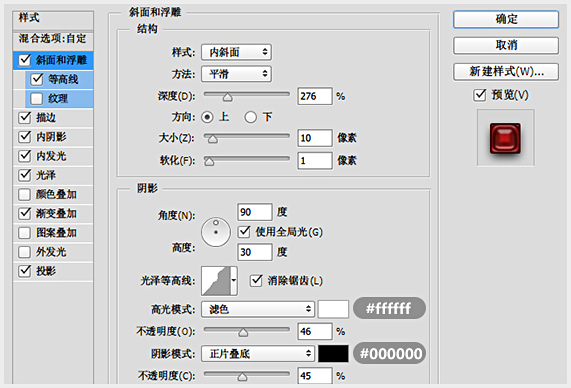This screenshot has height=388, width=571.
Task: Select the 纹理 list entry label
Action: tap(58, 98)
